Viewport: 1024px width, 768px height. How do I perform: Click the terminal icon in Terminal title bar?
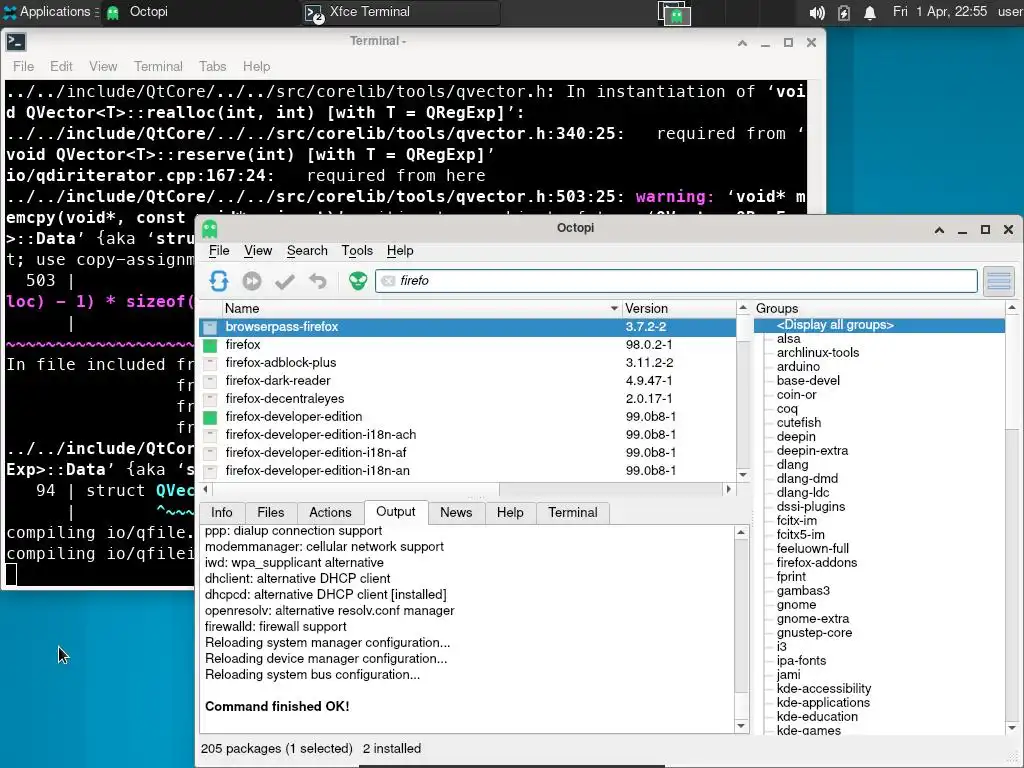tap(16, 42)
